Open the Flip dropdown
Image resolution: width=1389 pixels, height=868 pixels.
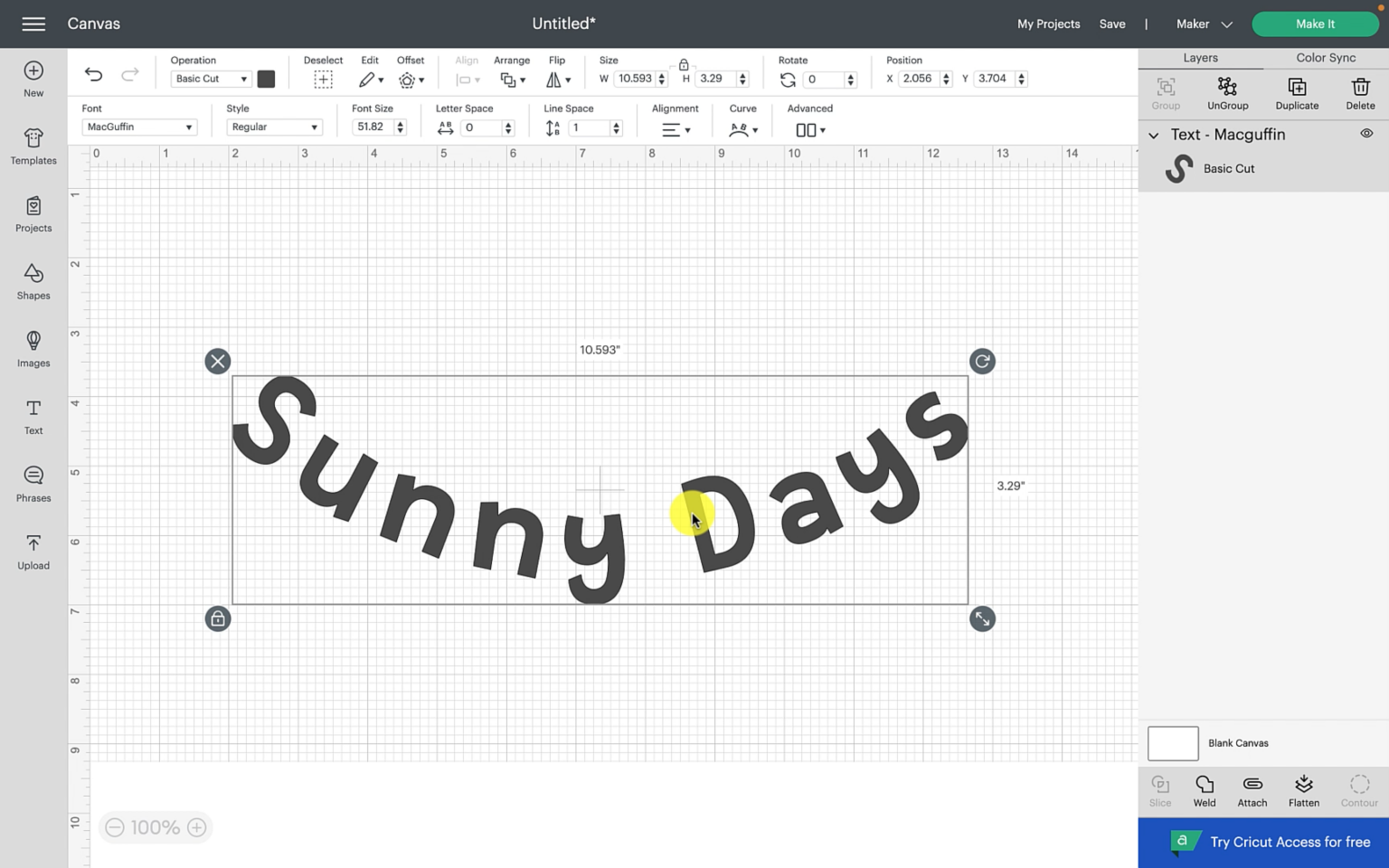pyautogui.click(x=558, y=80)
